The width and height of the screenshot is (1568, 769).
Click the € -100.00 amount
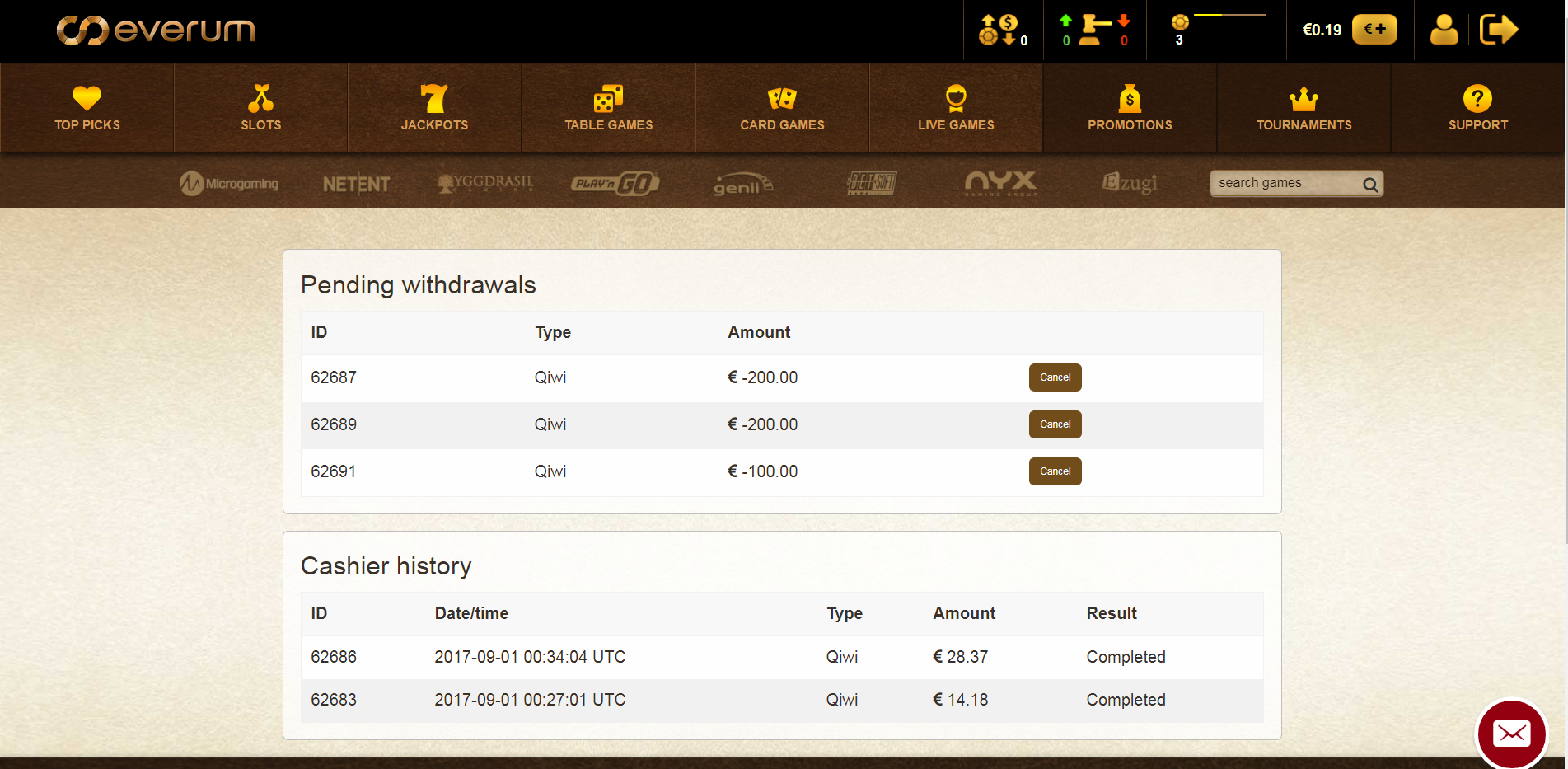pyautogui.click(x=763, y=471)
